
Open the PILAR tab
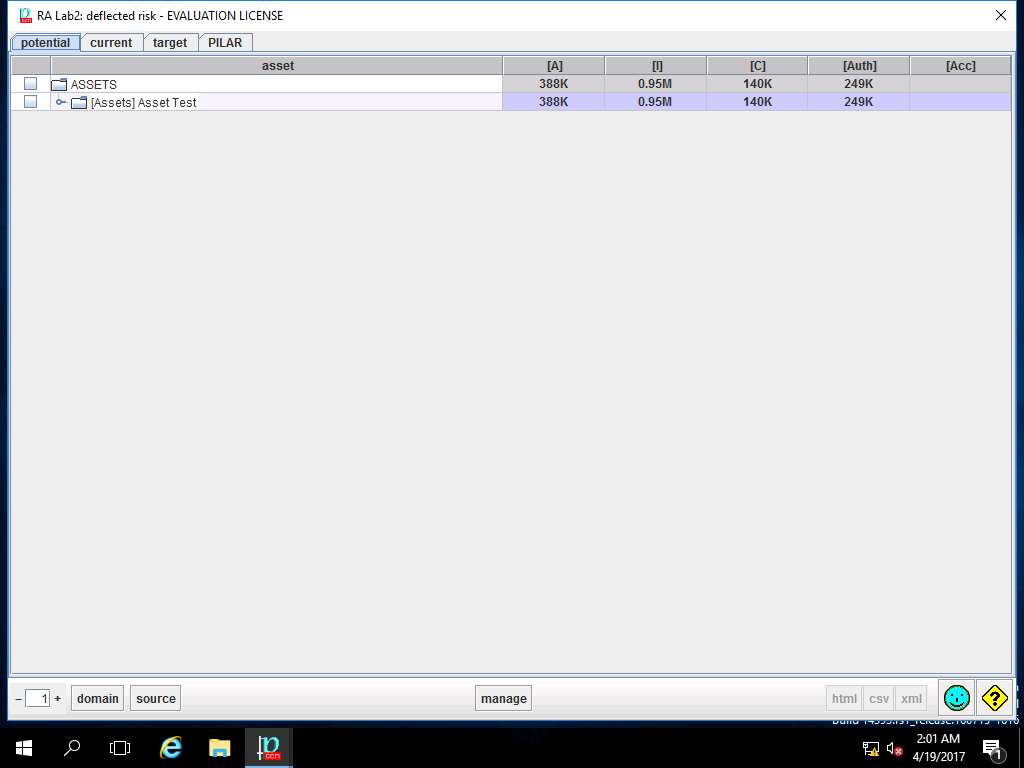[225, 42]
